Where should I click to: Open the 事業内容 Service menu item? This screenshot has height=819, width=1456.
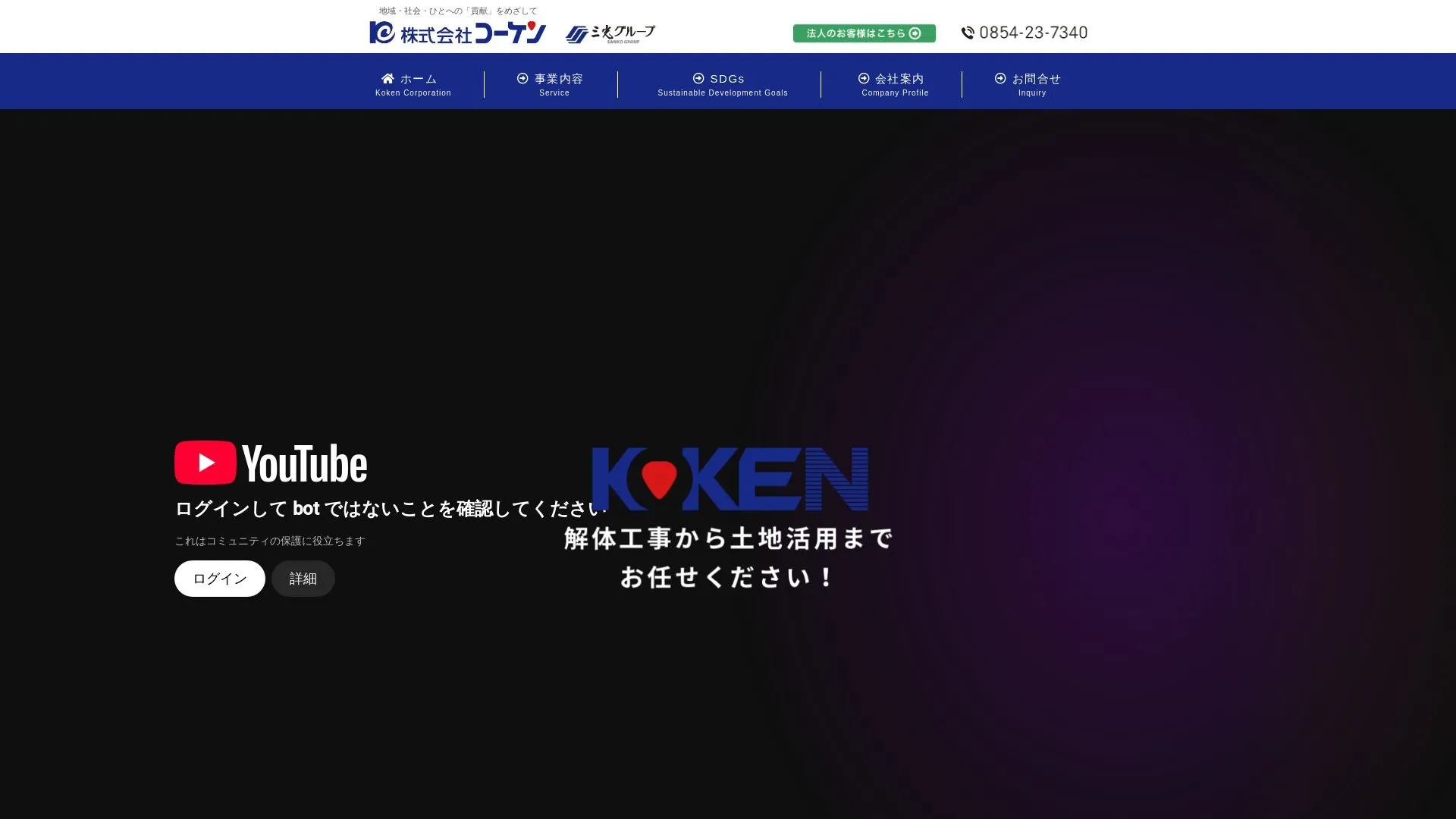click(551, 84)
